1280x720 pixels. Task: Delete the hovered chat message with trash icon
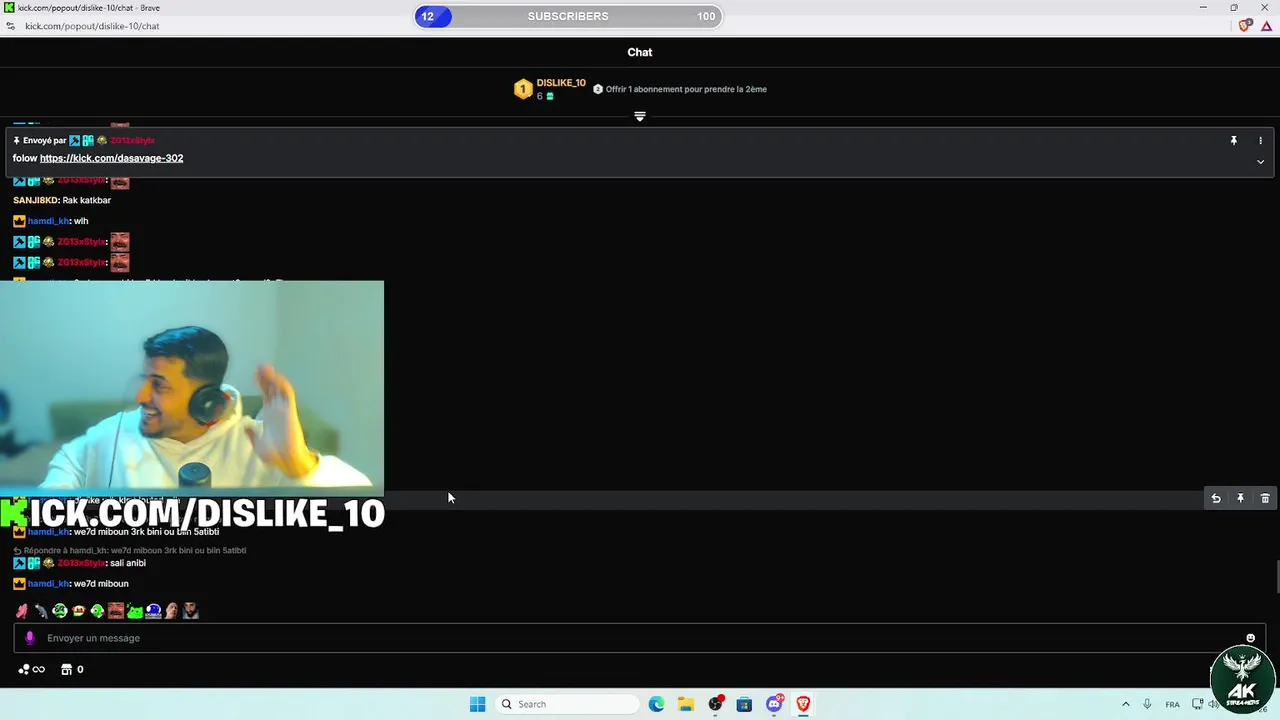(1265, 498)
